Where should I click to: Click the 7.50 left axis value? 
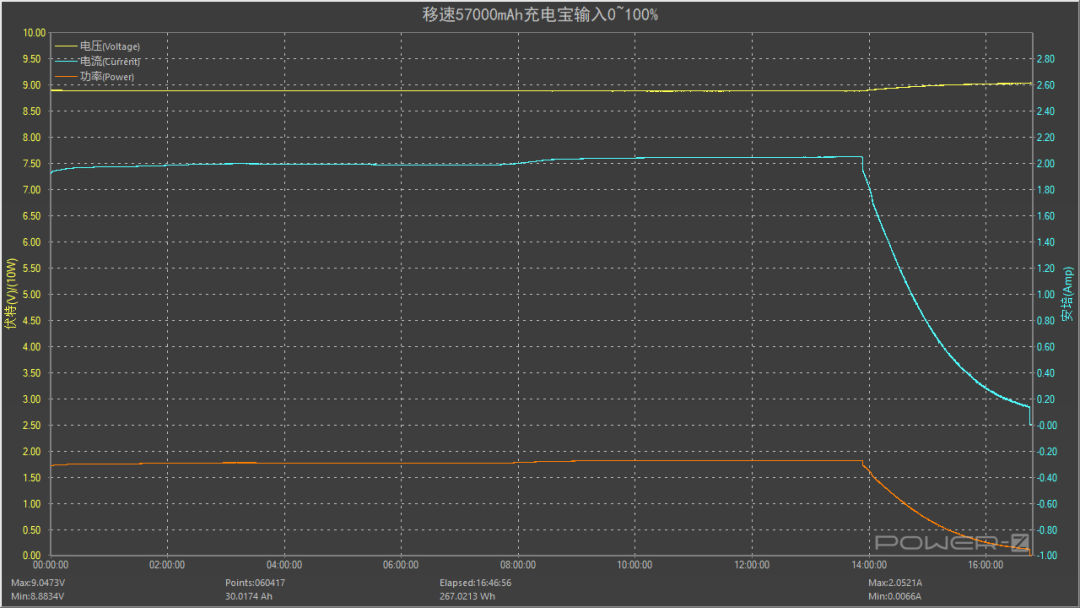coord(32,163)
